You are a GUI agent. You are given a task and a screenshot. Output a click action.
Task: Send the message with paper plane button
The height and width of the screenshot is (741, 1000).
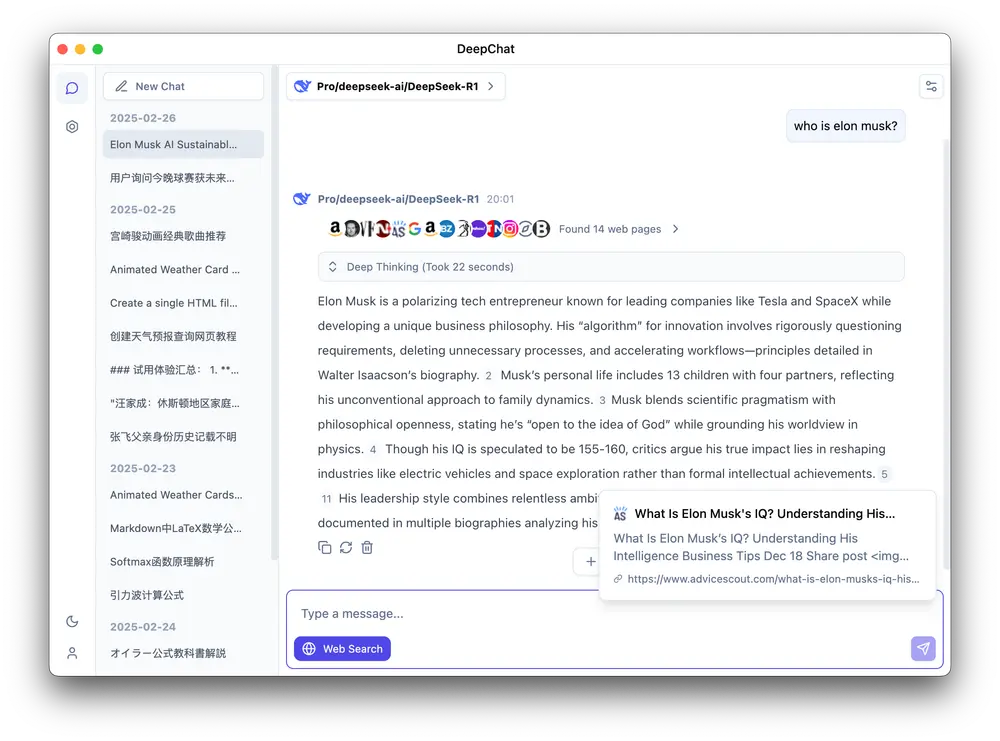point(923,649)
